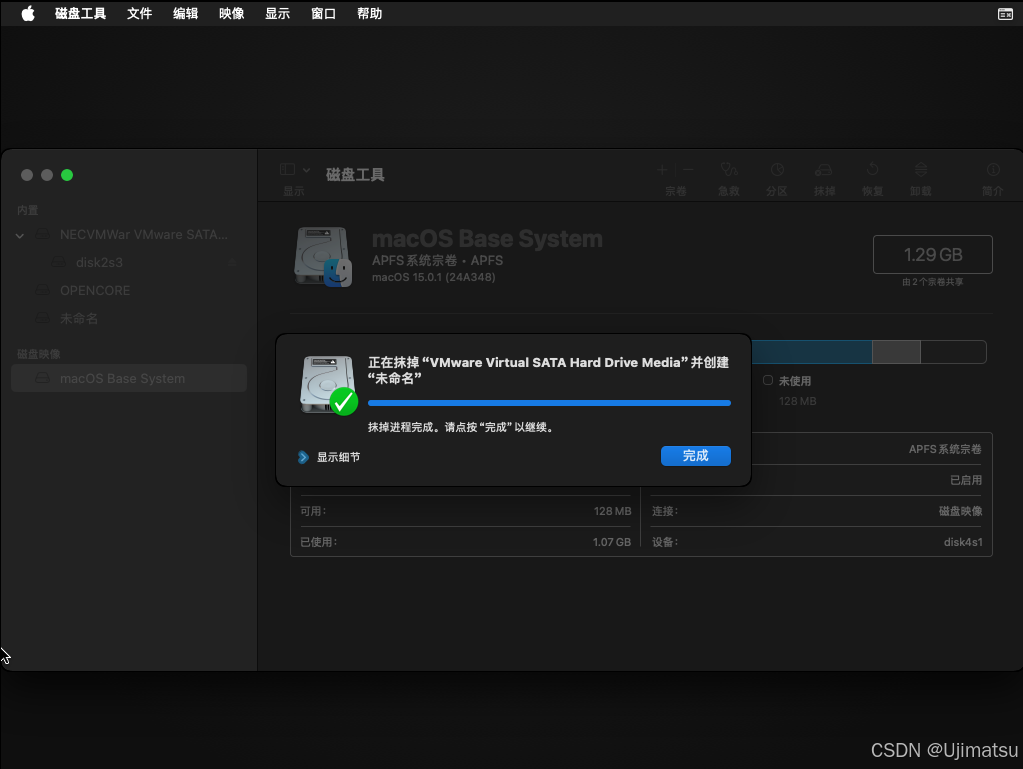
Task: Click the green zoom window button
Action: coord(67,175)
